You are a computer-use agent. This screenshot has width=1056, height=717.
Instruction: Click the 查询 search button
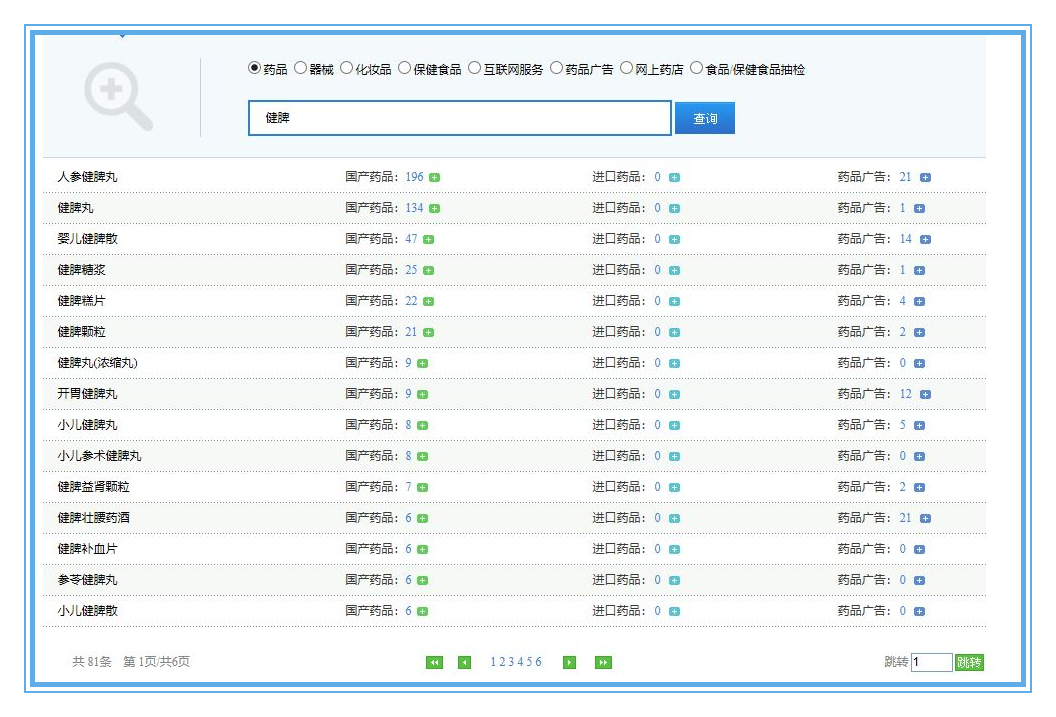[705, 118]
